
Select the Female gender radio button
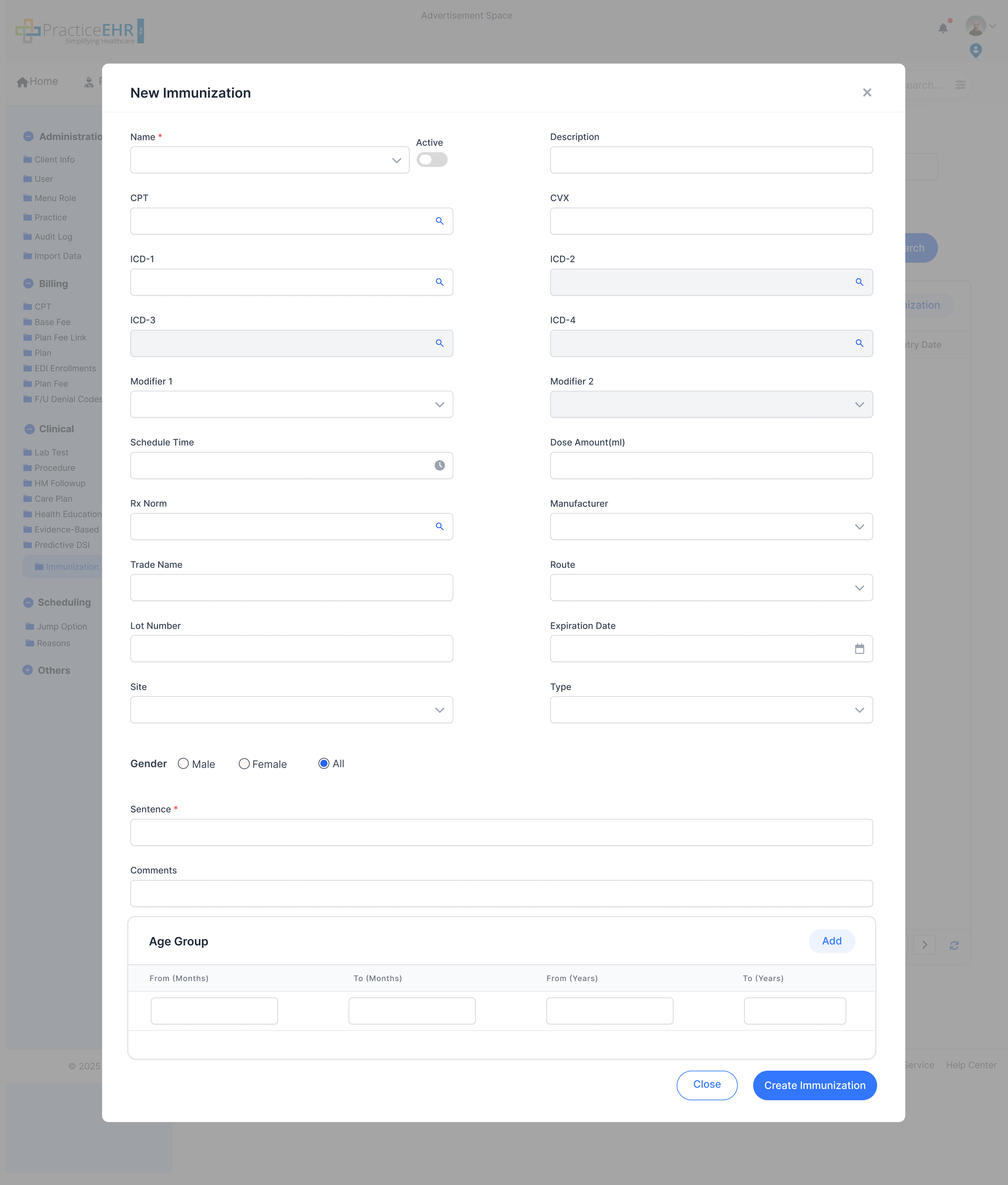[244, 764]
